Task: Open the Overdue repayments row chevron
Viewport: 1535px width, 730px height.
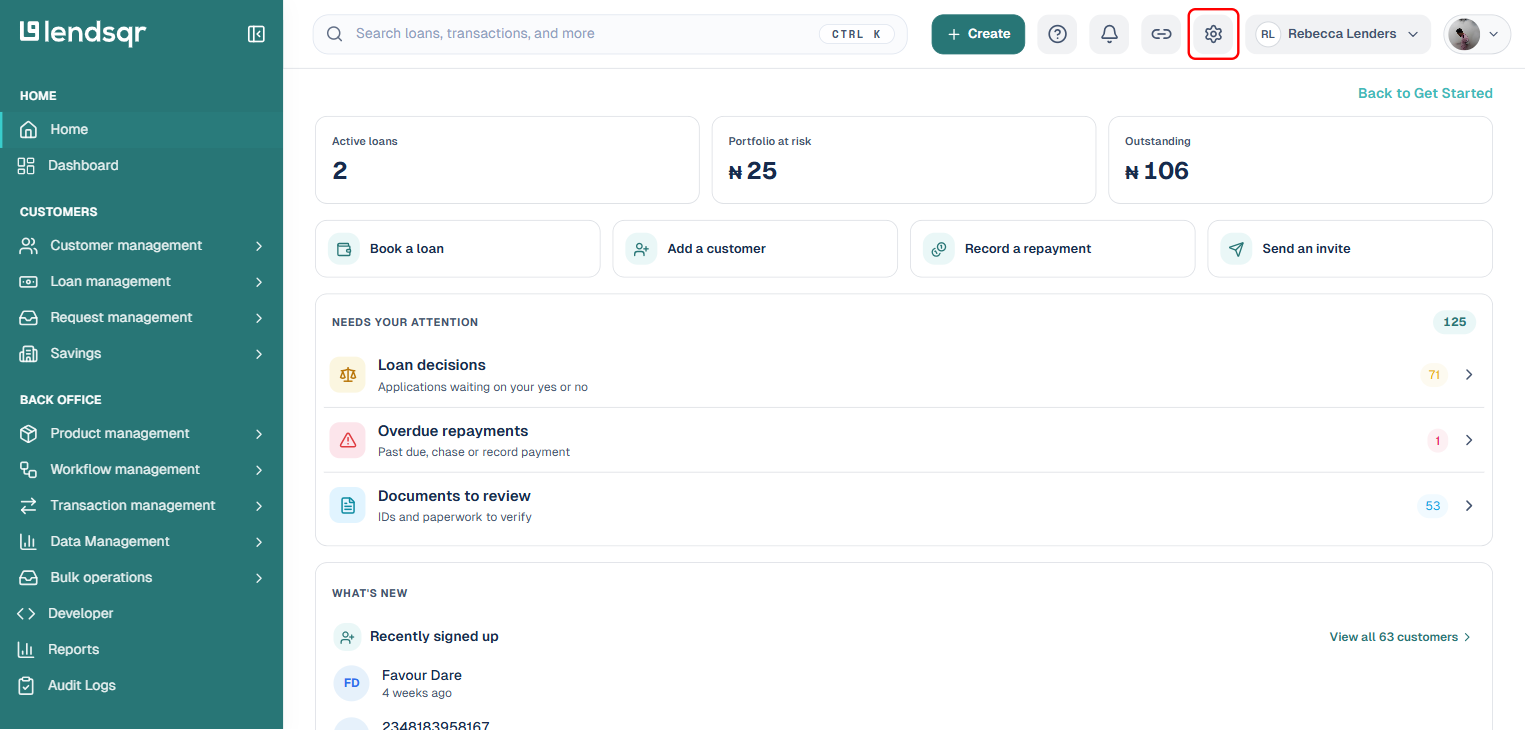Action: pyautogui.click(x=1469, y=440)
